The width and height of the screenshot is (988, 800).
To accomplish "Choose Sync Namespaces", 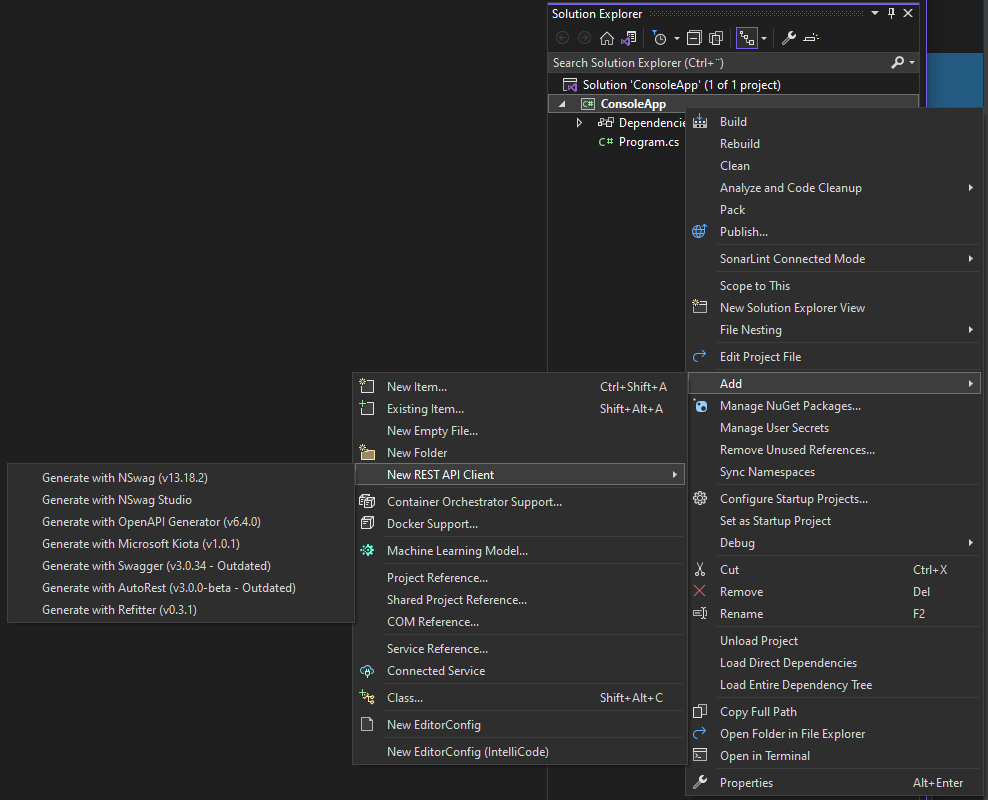I will (x=834, y=472).
